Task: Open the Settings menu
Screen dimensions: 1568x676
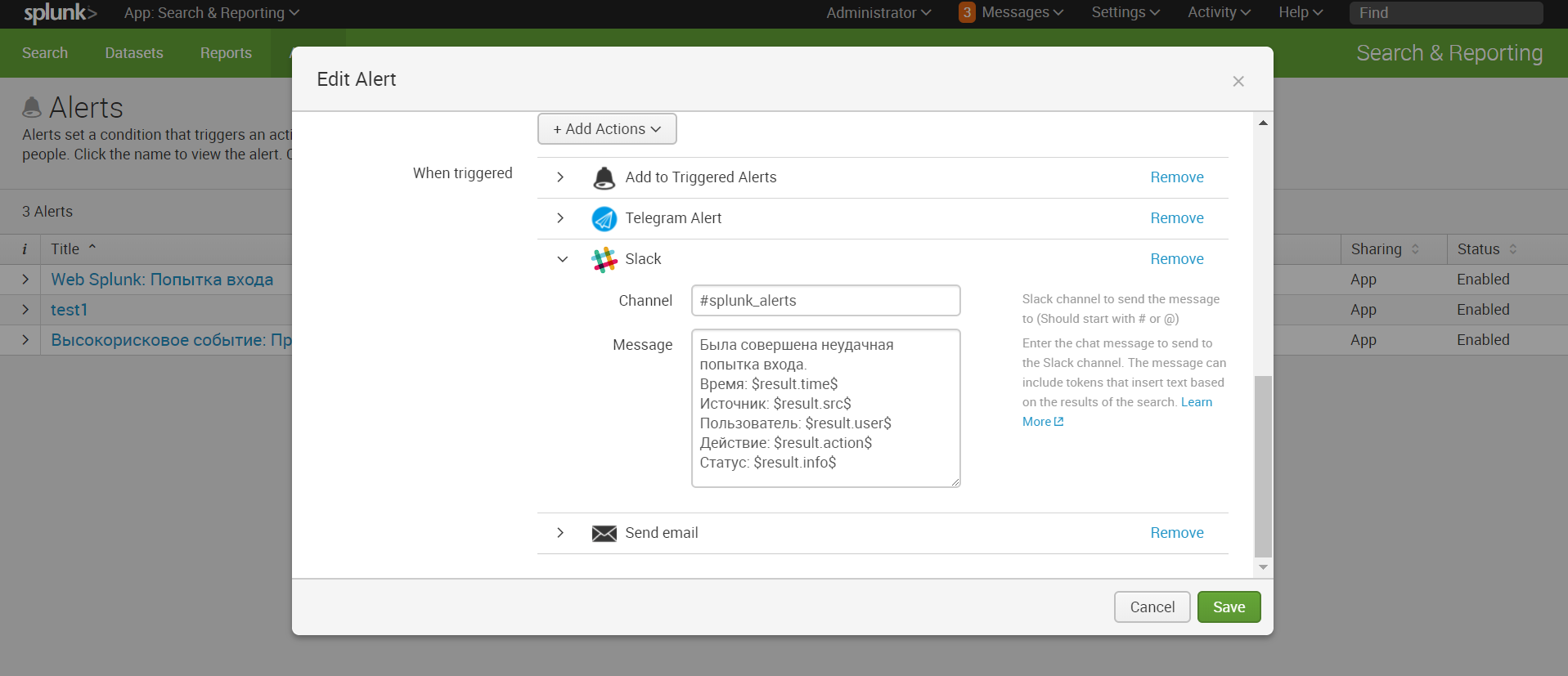Action: 1125,12
